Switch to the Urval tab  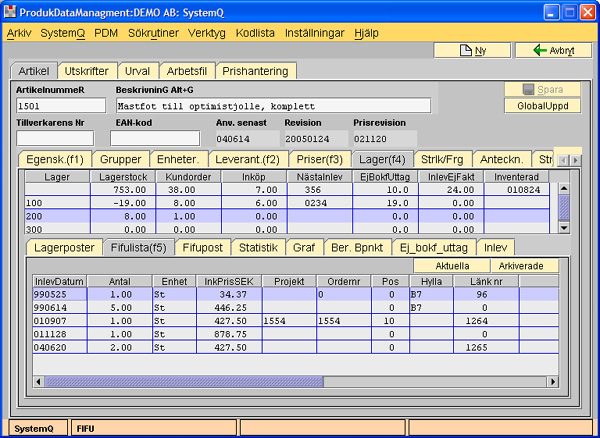pos(137,71)
